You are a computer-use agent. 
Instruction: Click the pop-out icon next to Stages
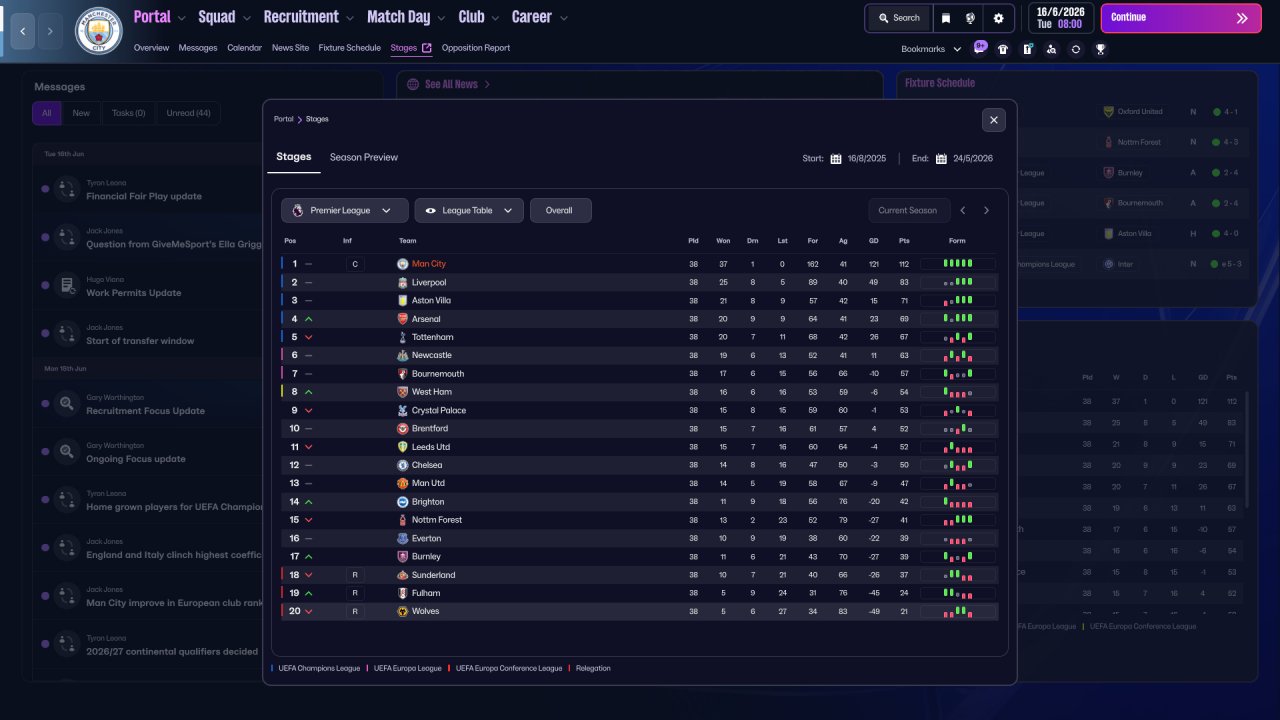coord(427,48)
